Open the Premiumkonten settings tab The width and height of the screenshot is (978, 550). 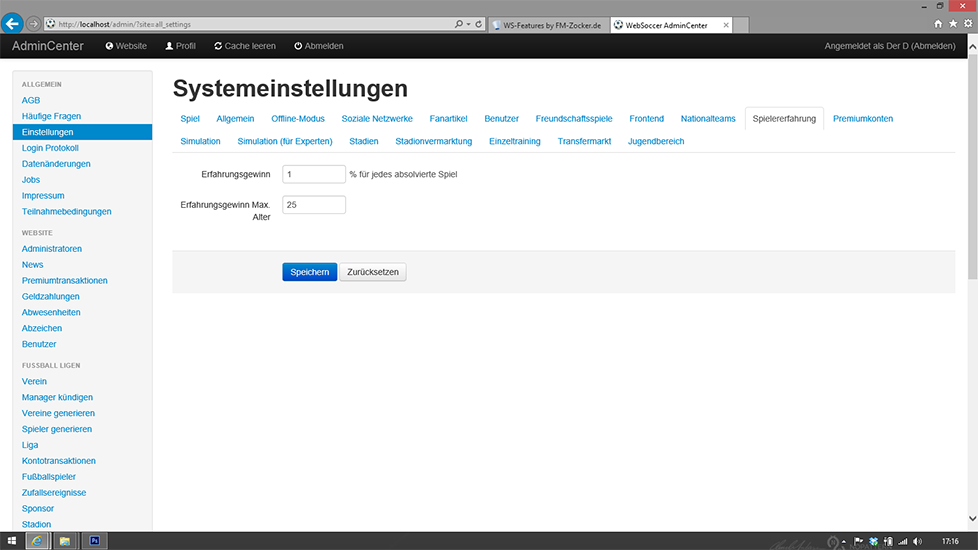(x=862, y=118)
